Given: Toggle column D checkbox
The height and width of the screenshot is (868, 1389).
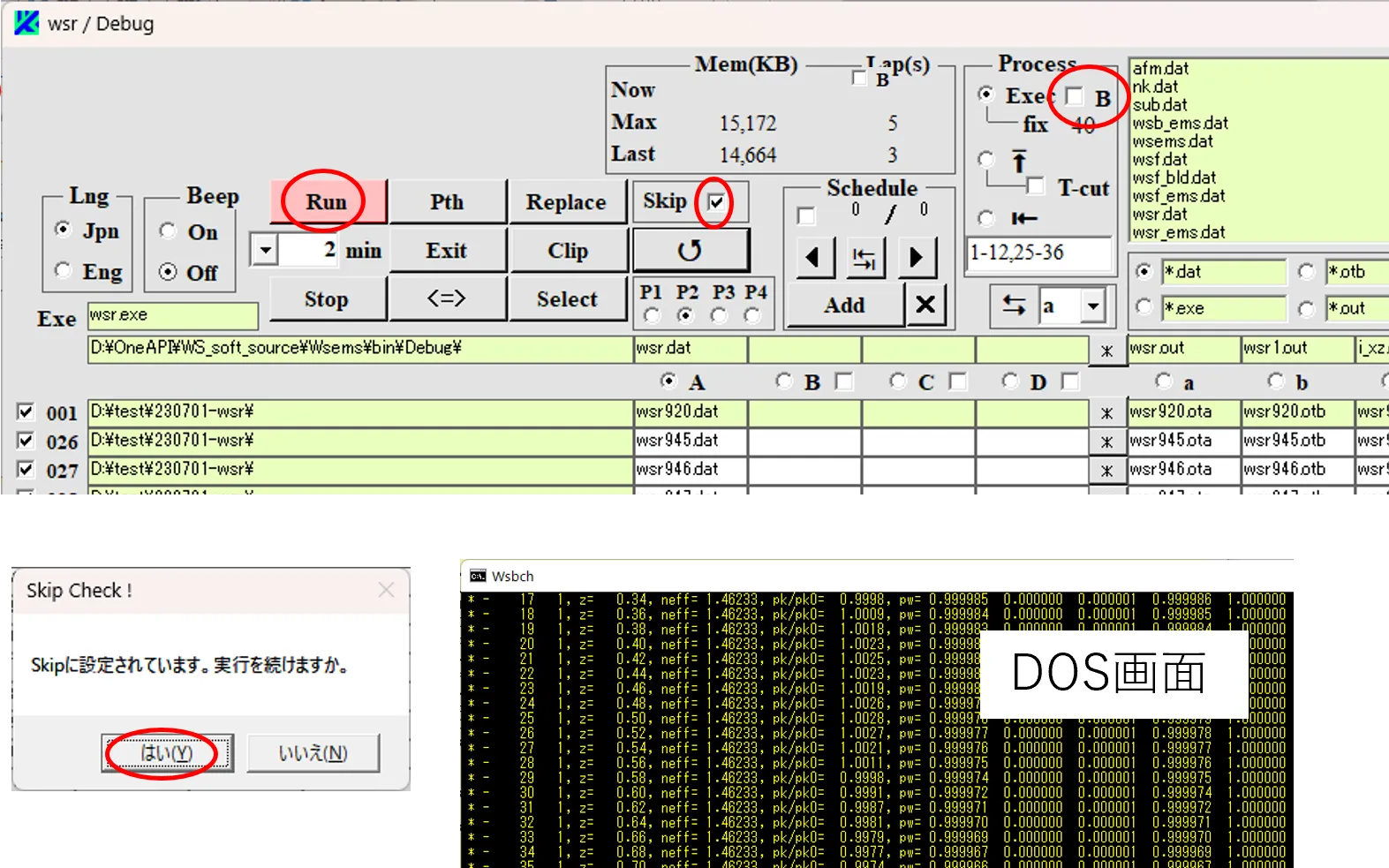Looking at the screenshot, I should [1070, 381].
